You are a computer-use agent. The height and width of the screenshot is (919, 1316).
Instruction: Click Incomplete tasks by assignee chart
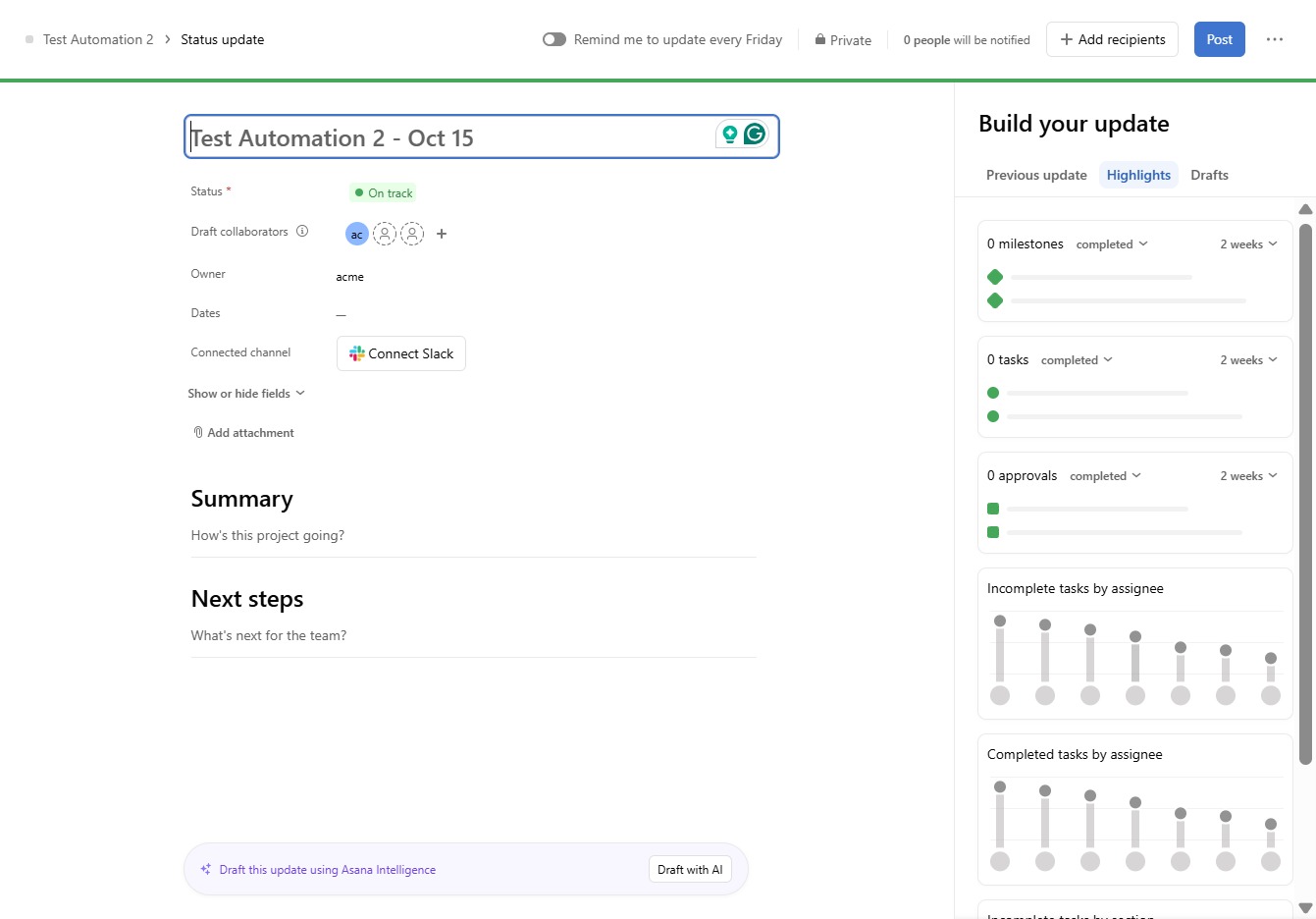coord(1134,644)
